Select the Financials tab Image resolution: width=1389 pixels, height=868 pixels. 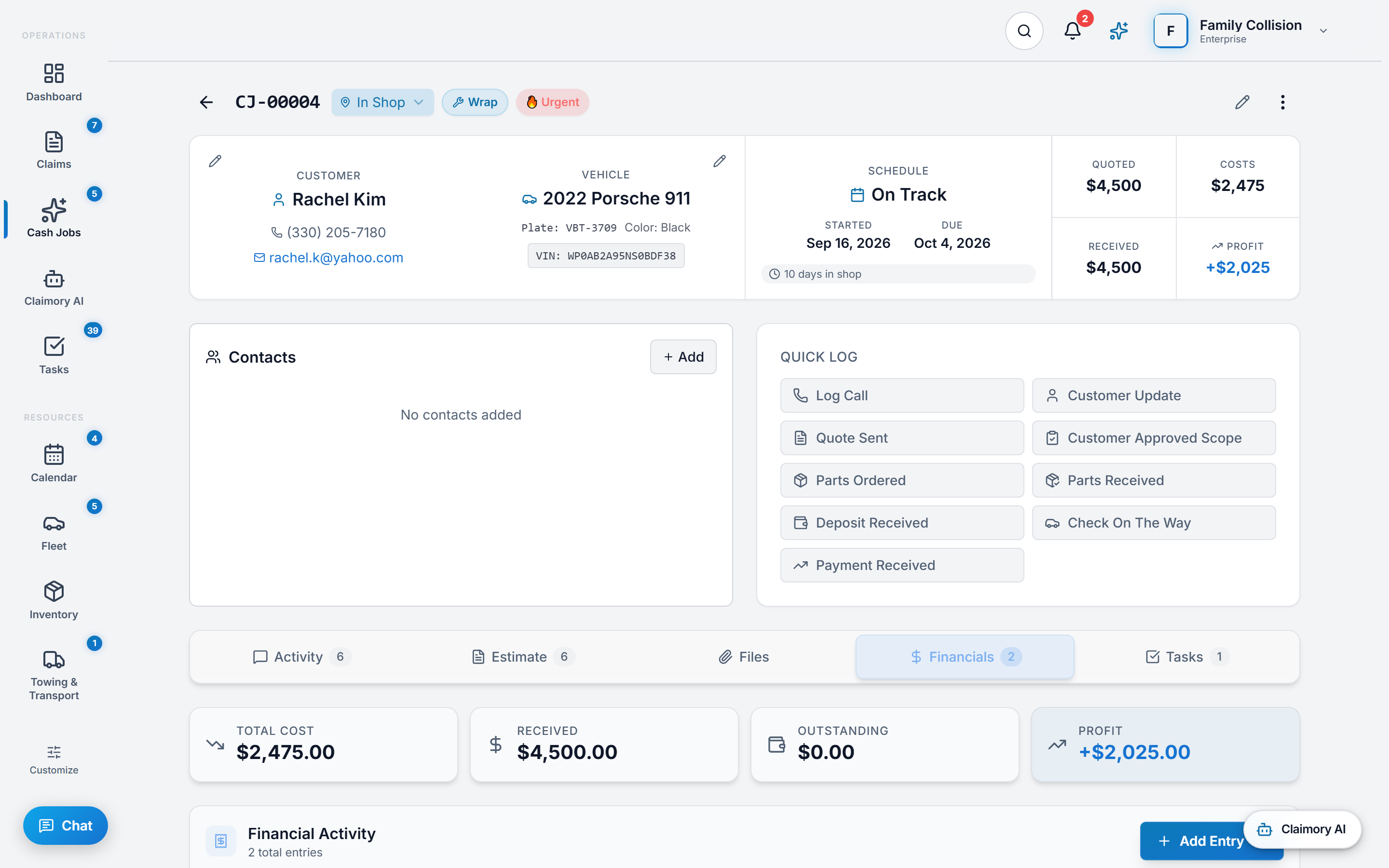pyautogui.click(x=965, y=657)
